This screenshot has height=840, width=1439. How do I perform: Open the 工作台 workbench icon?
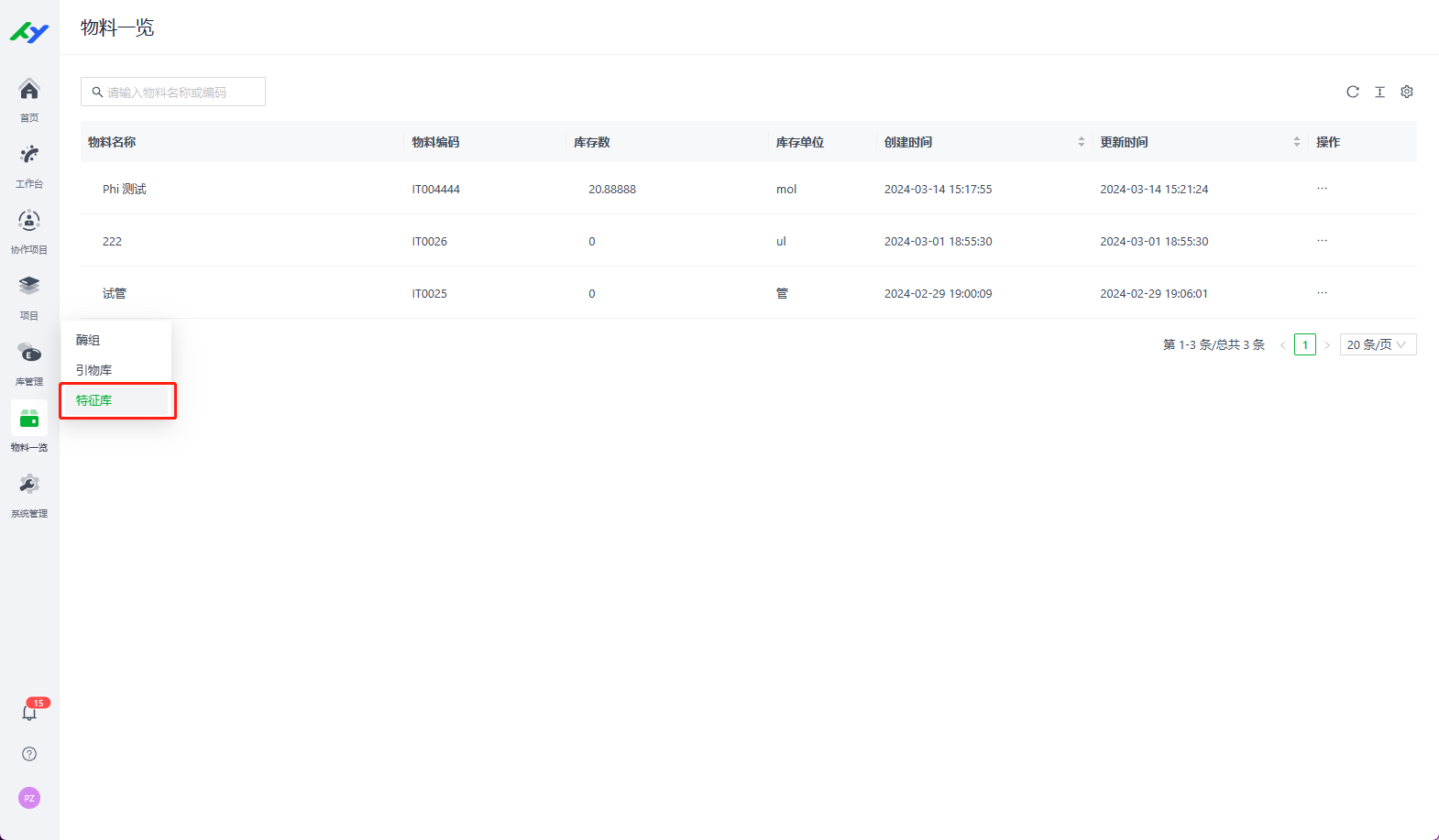point(29,156)
